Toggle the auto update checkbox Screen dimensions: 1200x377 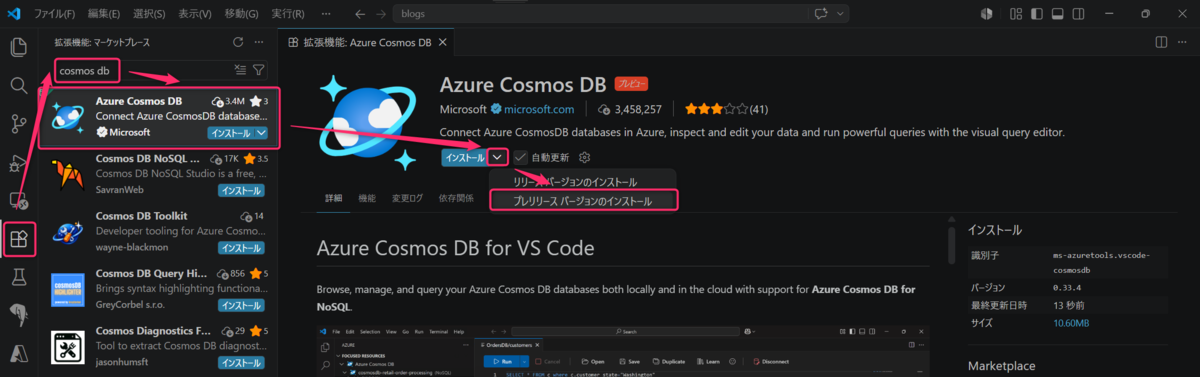click(x=521, y=157)
